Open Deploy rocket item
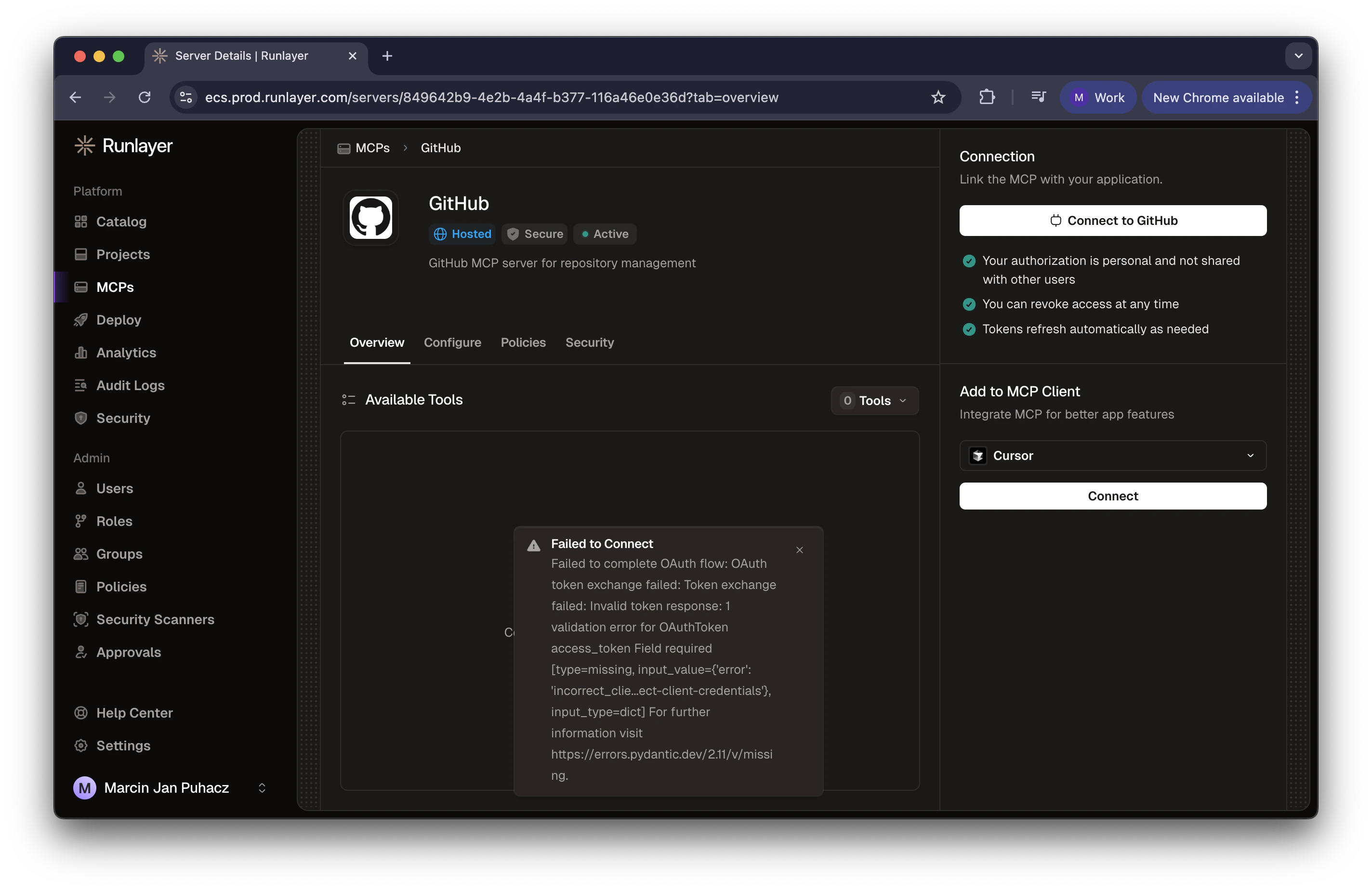 point(118,320)
